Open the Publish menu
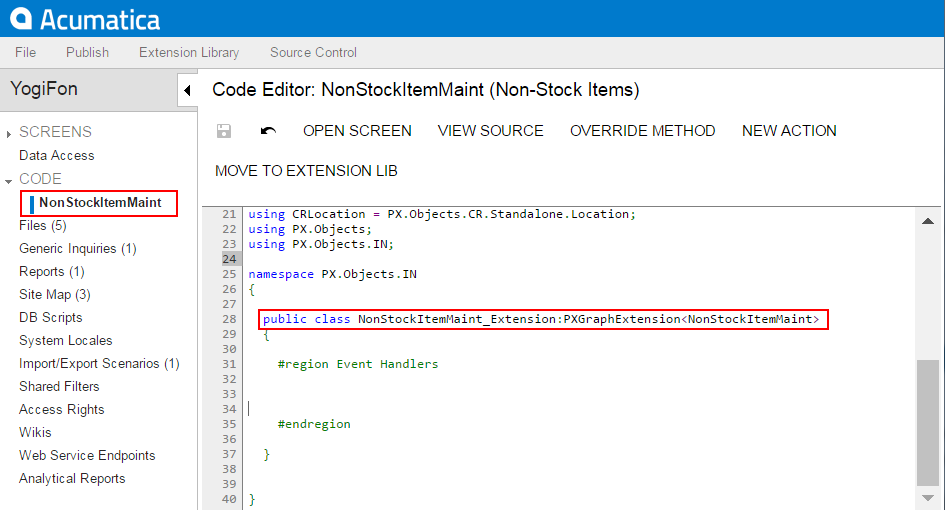945x510 pixels. [87, 52]
